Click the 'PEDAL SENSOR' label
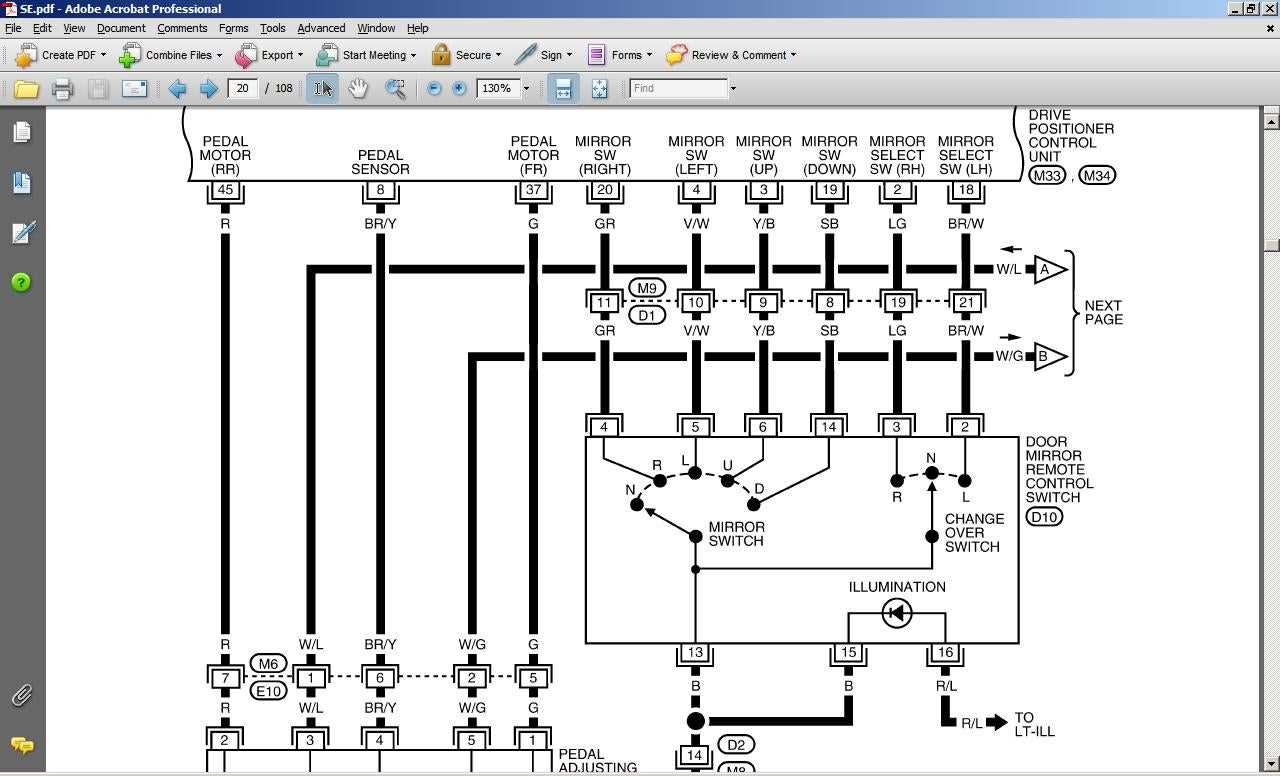 380,162
